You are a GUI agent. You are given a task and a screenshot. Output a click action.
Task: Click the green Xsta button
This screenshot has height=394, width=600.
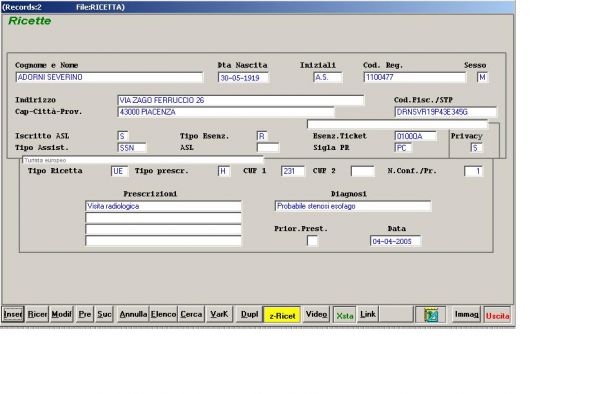click(344, 315)
